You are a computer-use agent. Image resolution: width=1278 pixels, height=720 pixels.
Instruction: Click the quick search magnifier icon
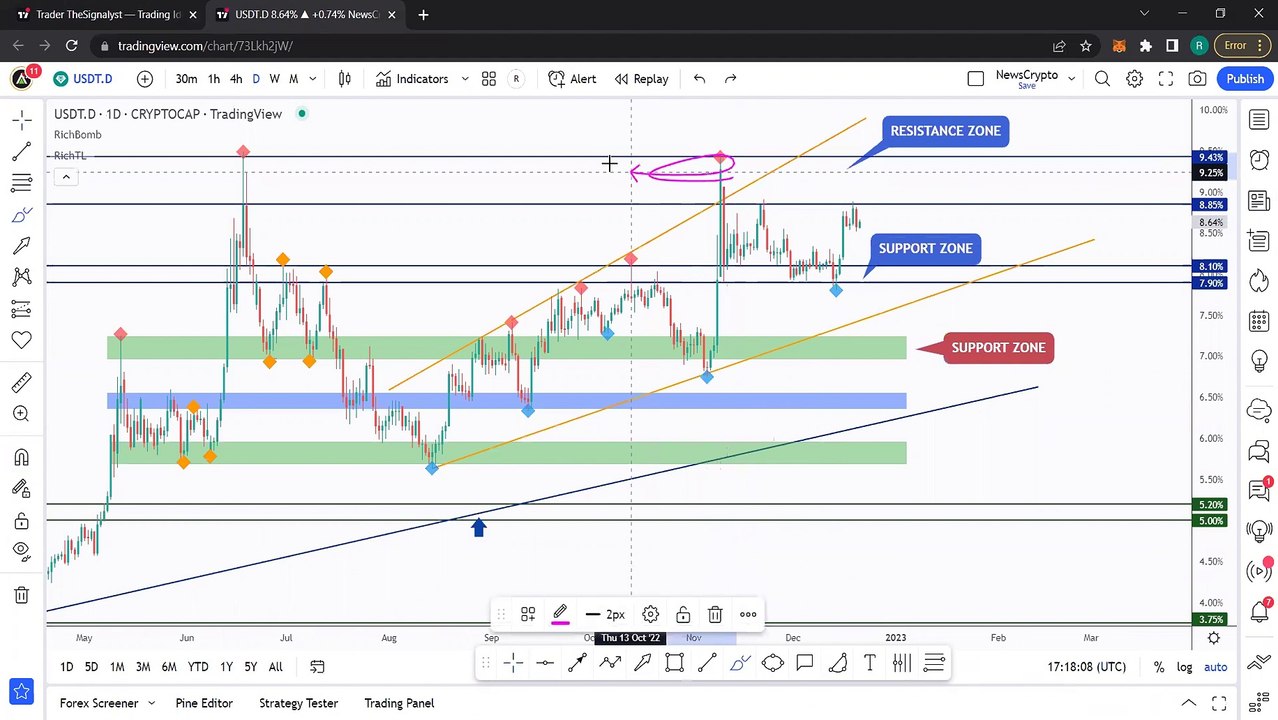[x=1102, y=79]
